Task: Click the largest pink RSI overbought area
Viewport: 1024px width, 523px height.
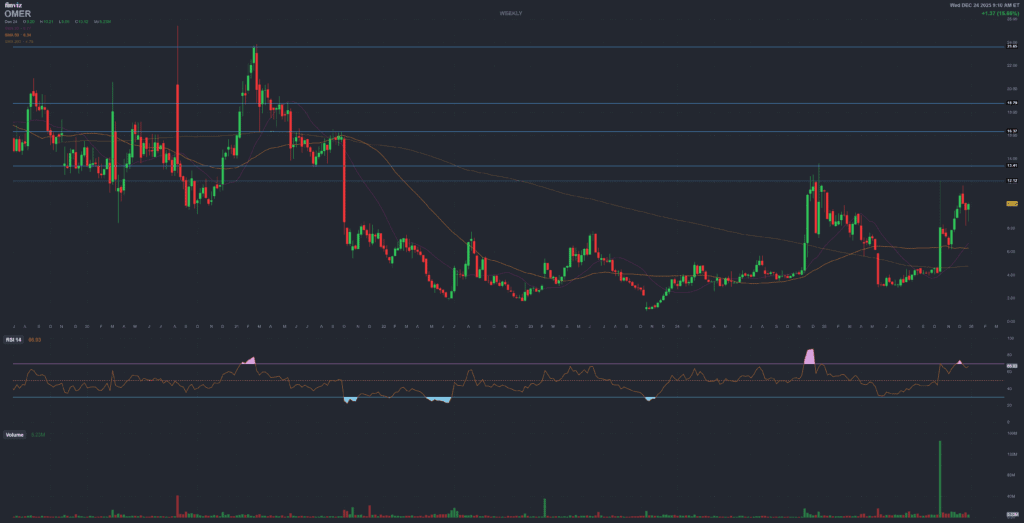Action: click(811, 356)
